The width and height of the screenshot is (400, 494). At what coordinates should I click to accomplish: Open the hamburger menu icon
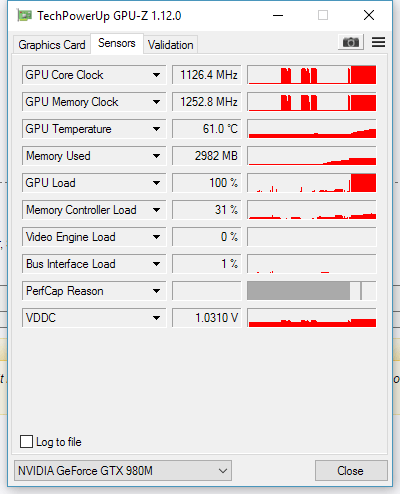coord(378,42)
